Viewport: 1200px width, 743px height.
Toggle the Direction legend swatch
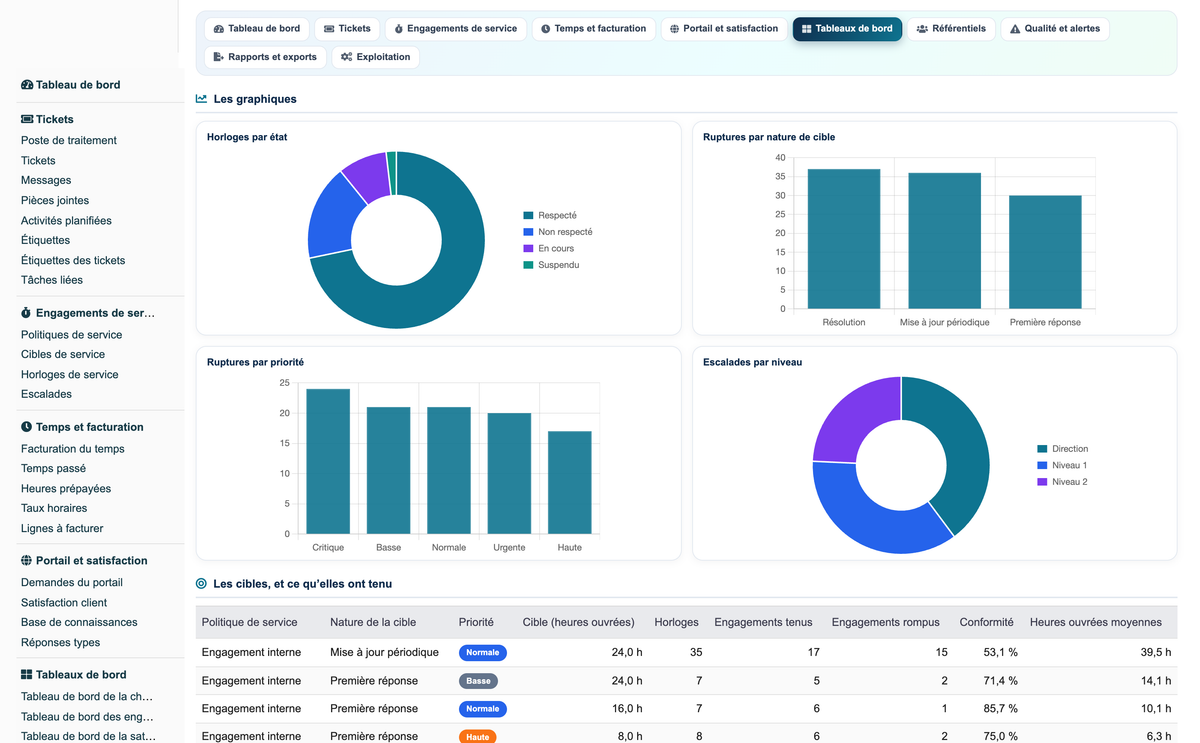point(1042,449)
